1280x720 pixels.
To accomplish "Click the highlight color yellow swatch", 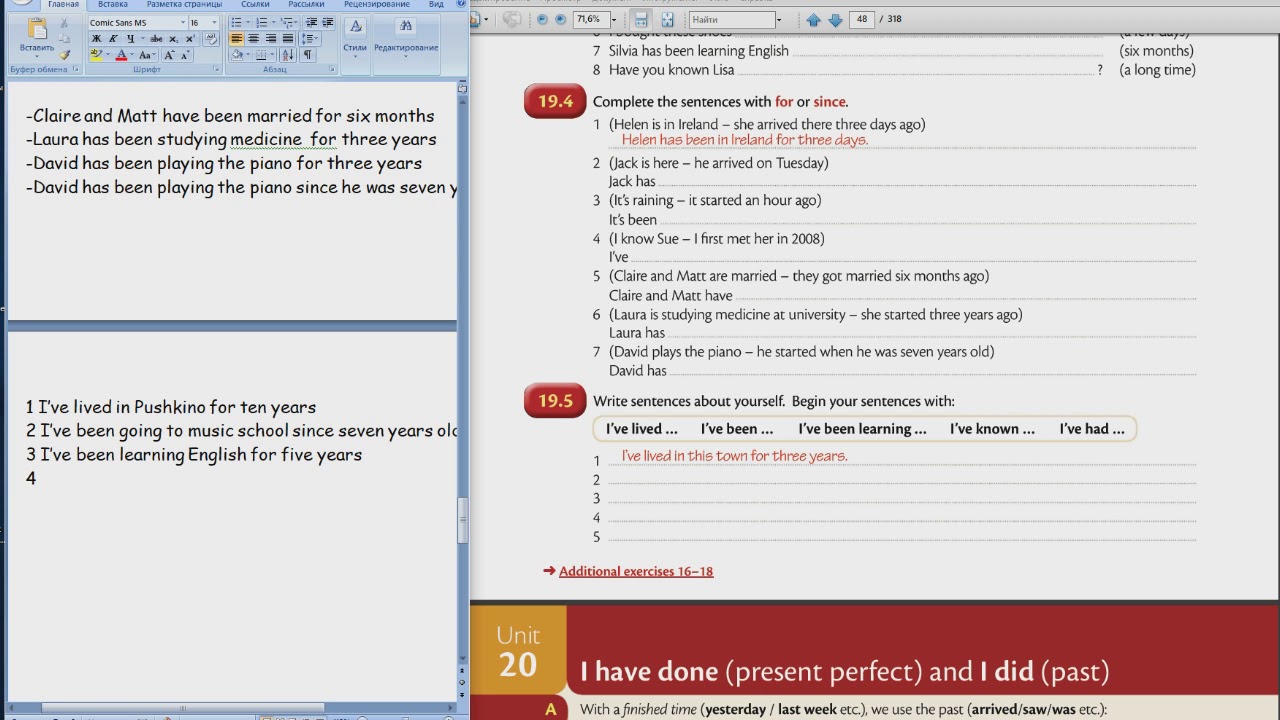I will tap(96, 55).
